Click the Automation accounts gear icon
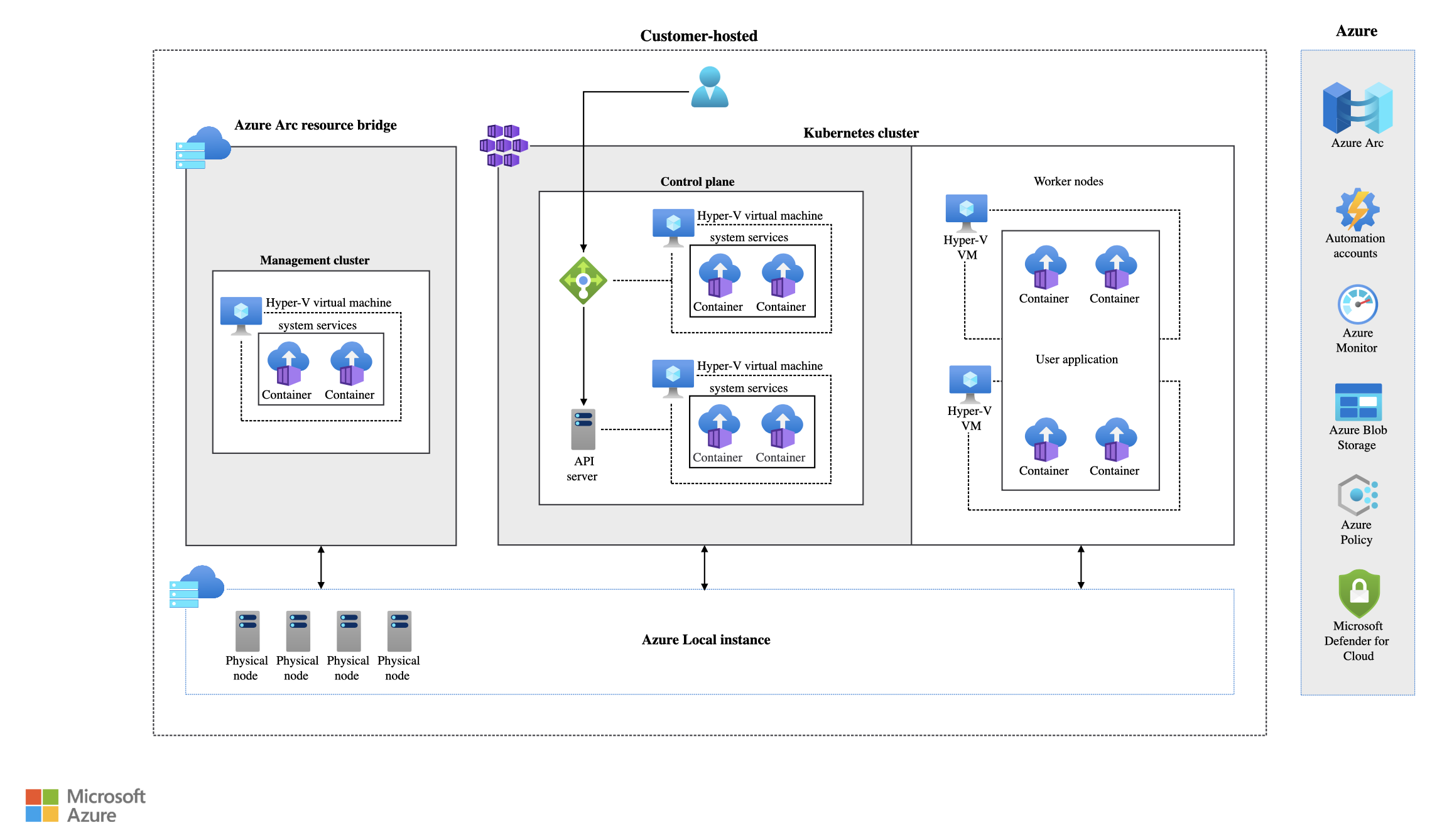Screen dimensions: 1442x840 point(1357,210)
